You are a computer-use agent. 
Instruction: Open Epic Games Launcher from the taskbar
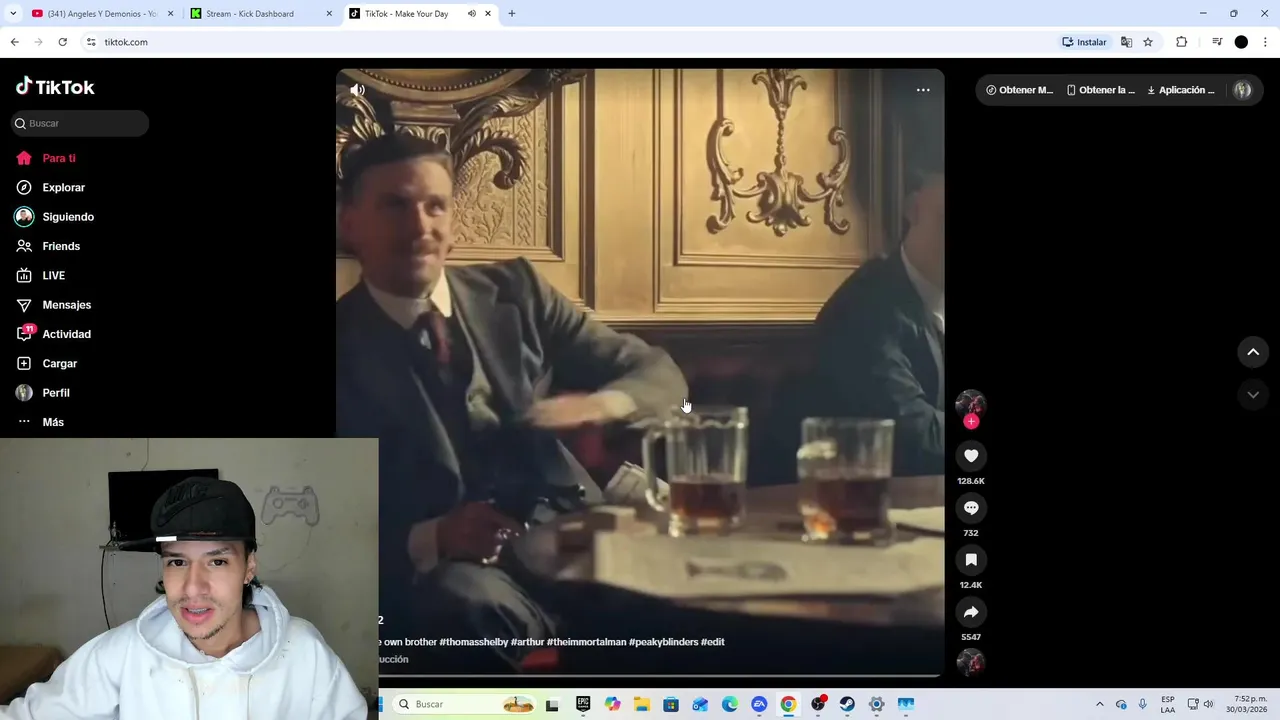[583, 704]
